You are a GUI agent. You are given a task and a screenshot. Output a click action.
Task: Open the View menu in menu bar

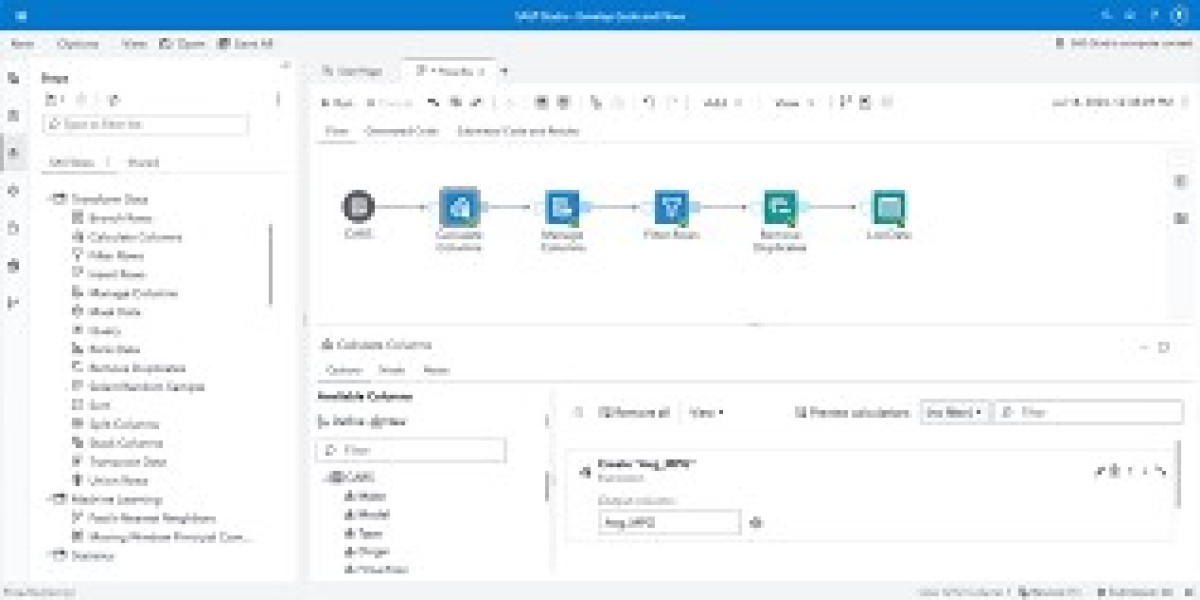133,44
